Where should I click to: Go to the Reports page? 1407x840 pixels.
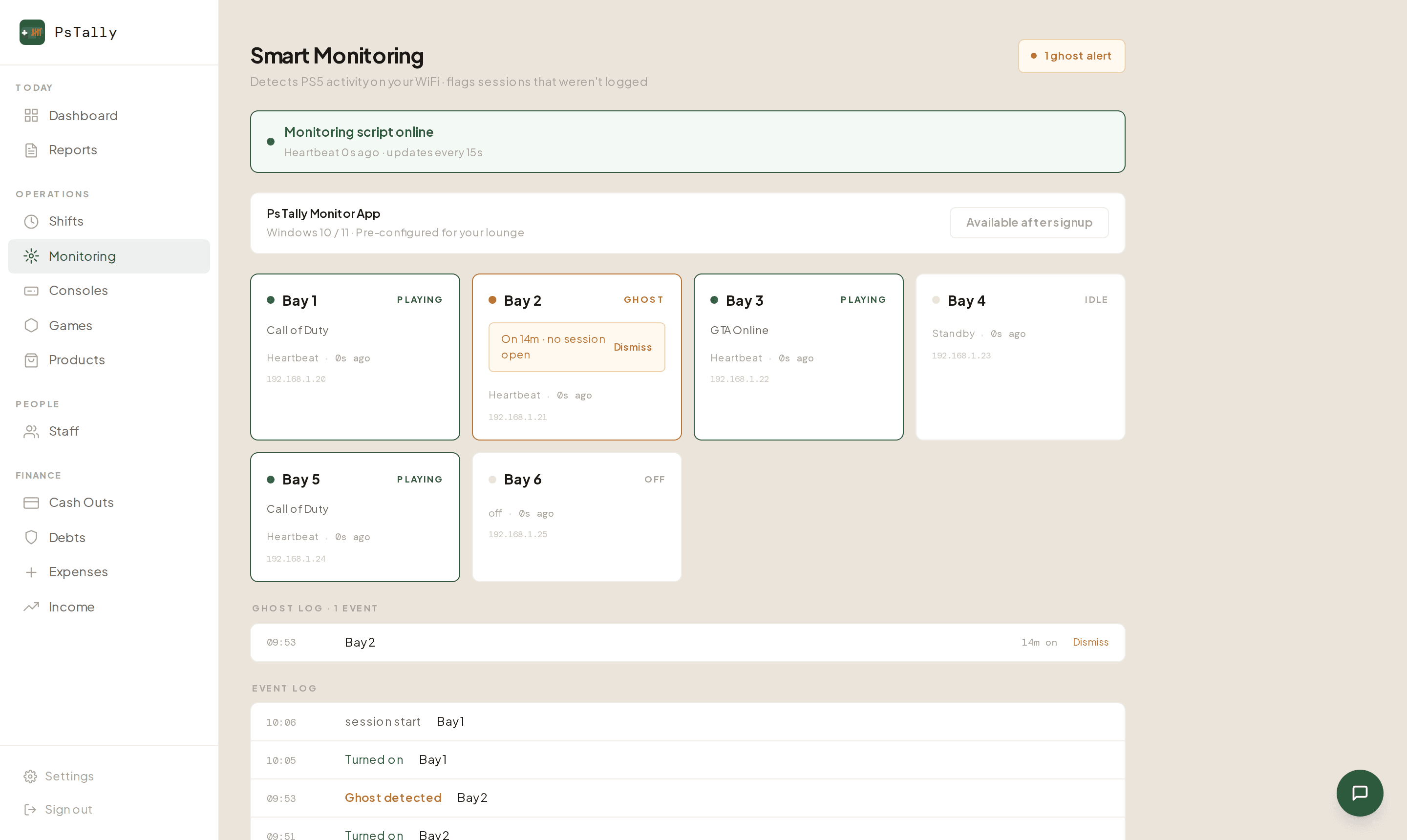pos(109,150)
